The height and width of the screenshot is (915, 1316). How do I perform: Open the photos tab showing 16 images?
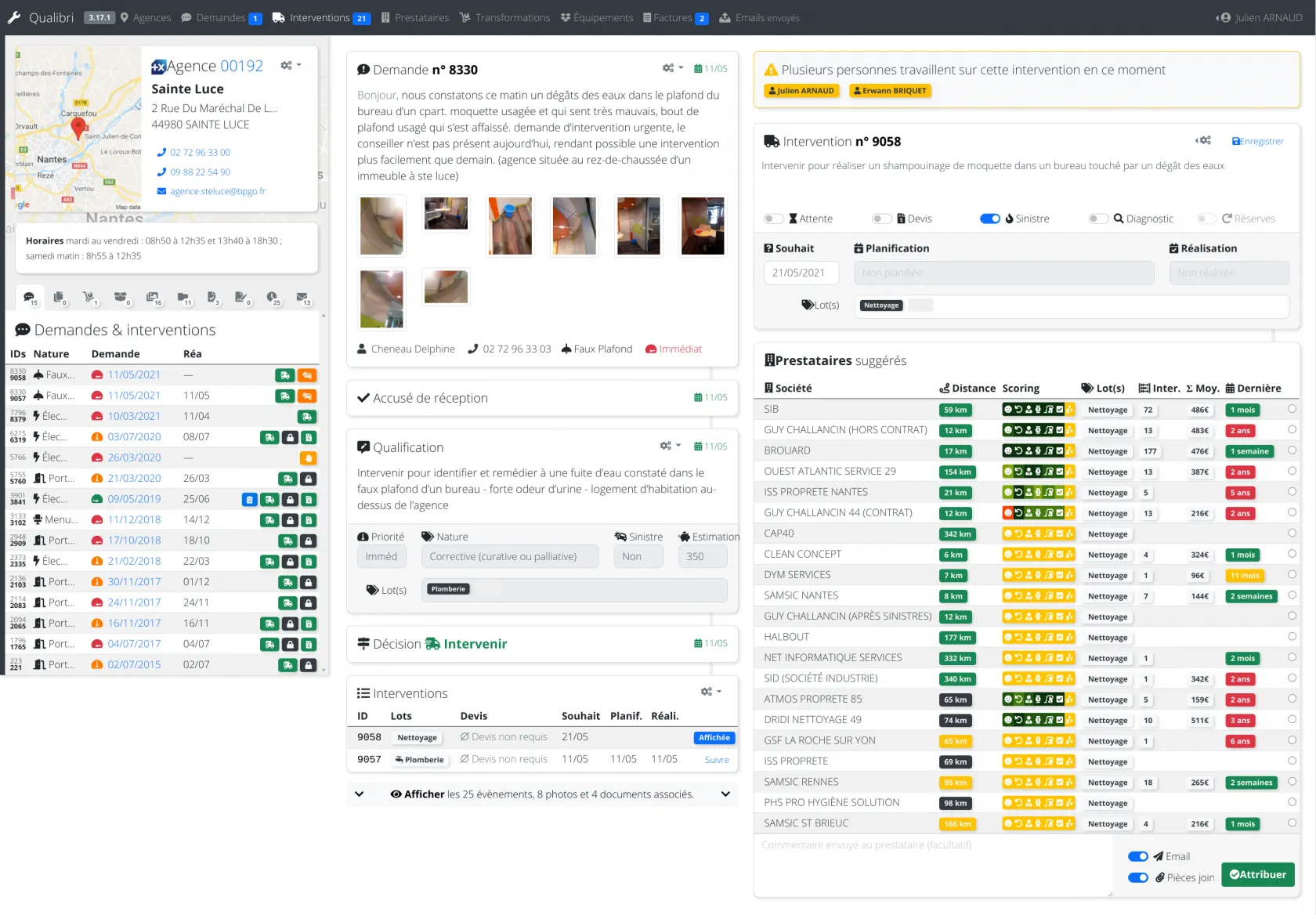pyautogui.click(x=153, y=298)
